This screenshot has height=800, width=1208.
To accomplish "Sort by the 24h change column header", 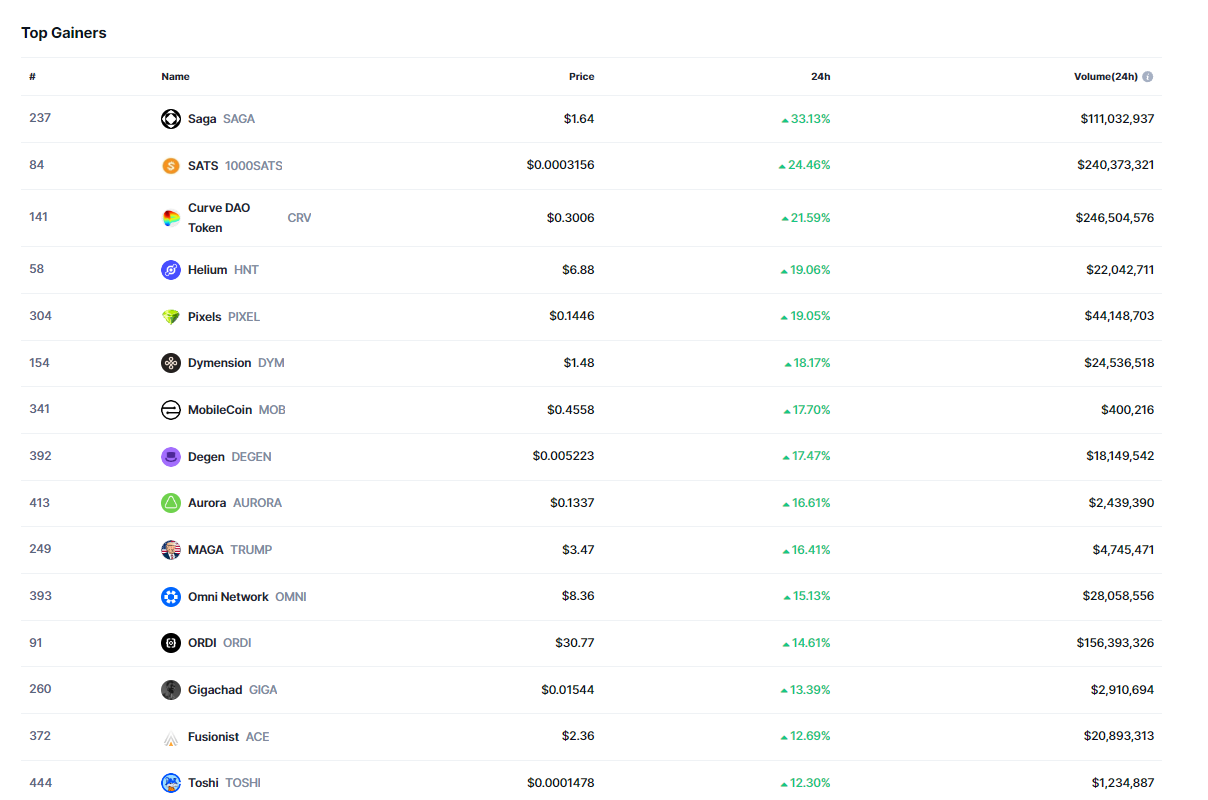I will click(820, 77).
